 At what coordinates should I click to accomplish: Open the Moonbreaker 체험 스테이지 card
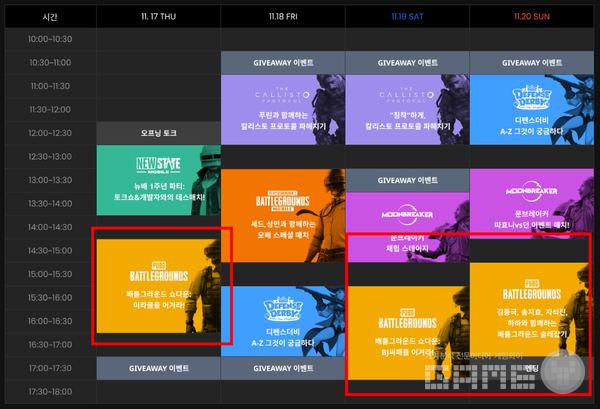coord(407,227)
